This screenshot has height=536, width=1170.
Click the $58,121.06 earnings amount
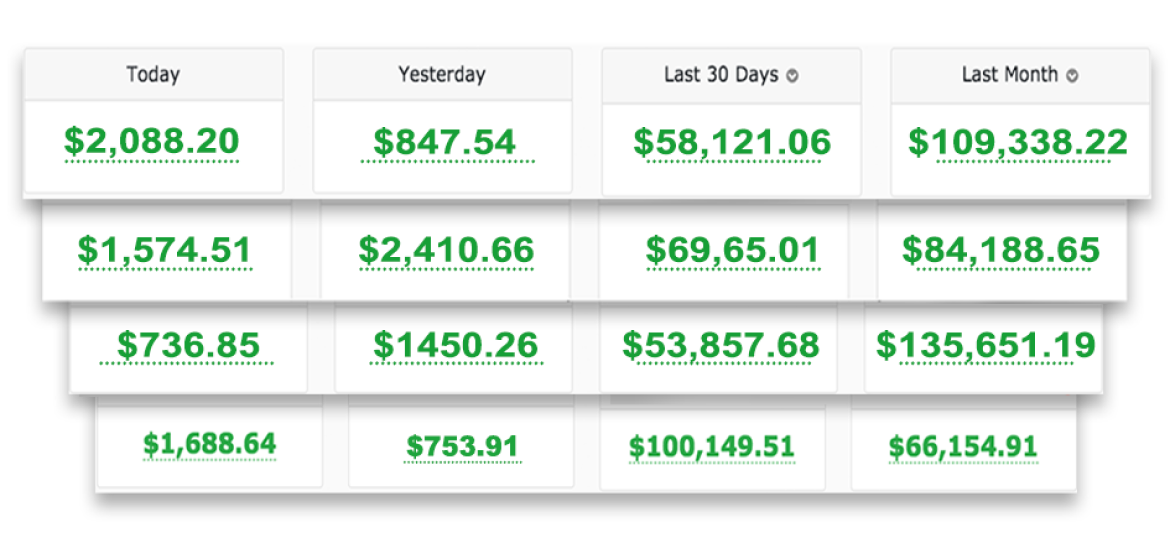click(x=732, y=142)
